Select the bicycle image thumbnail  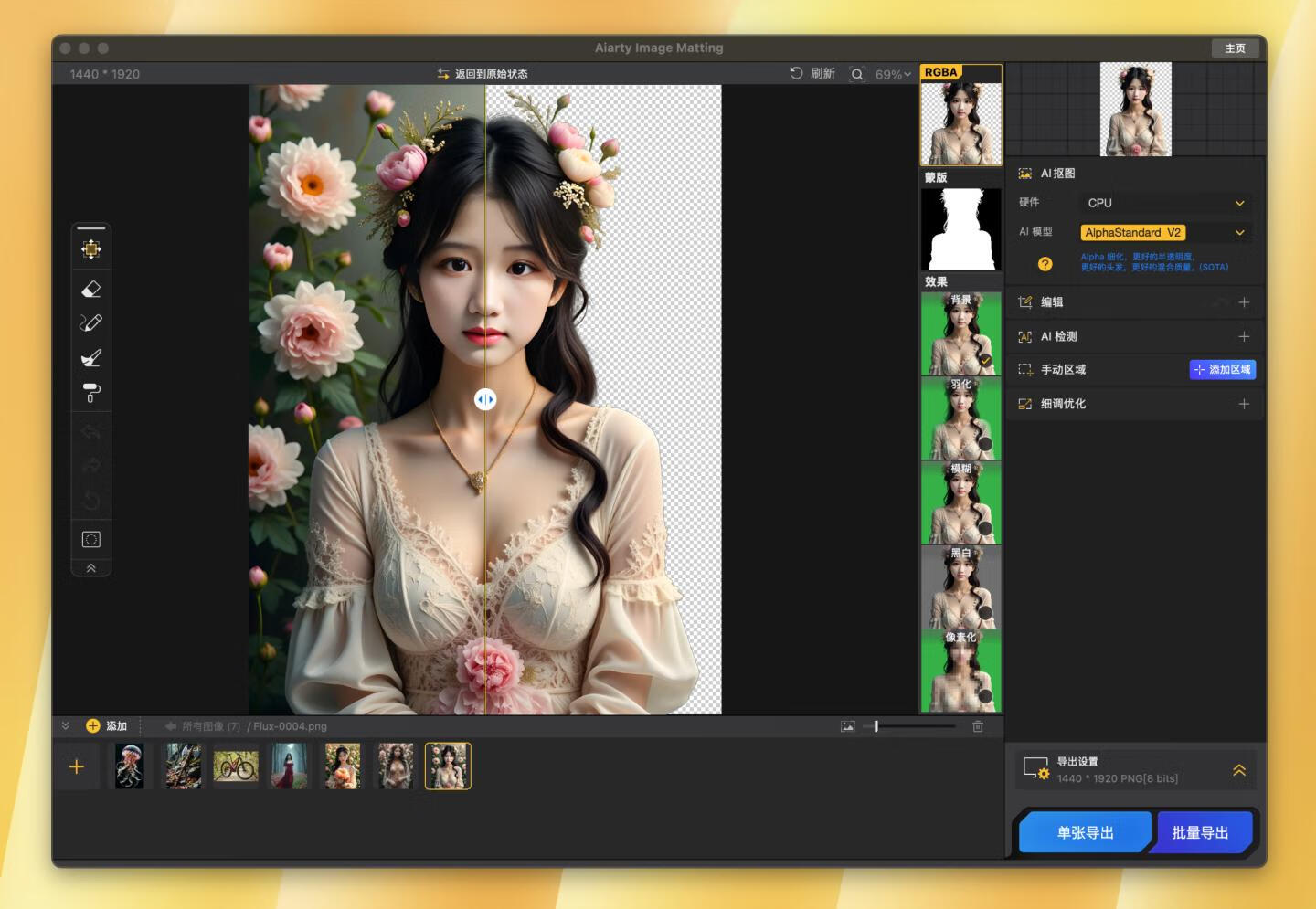coord(236,766)
